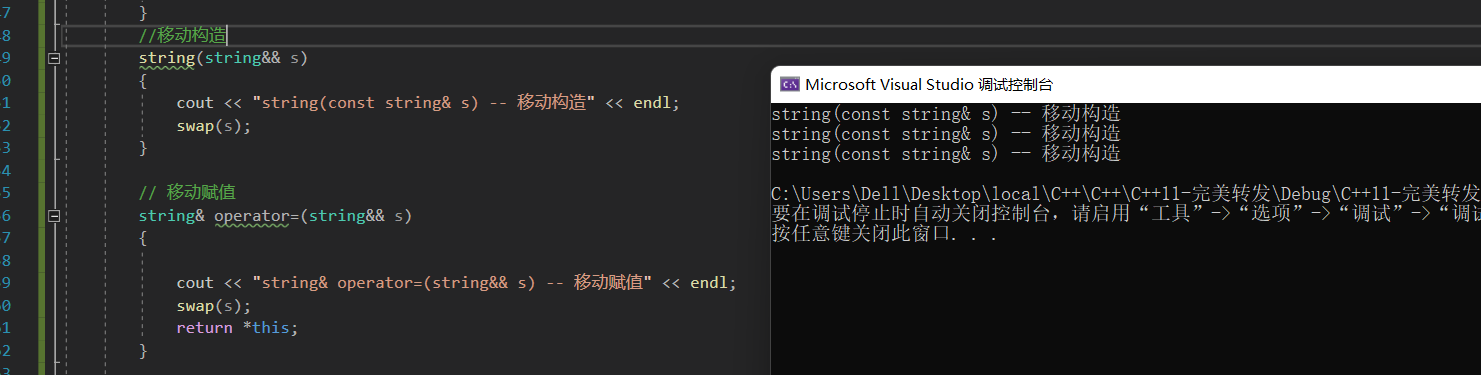Click the first console output line
The height and width of the screenshot is (375, 1481).
tap(946, 114)
